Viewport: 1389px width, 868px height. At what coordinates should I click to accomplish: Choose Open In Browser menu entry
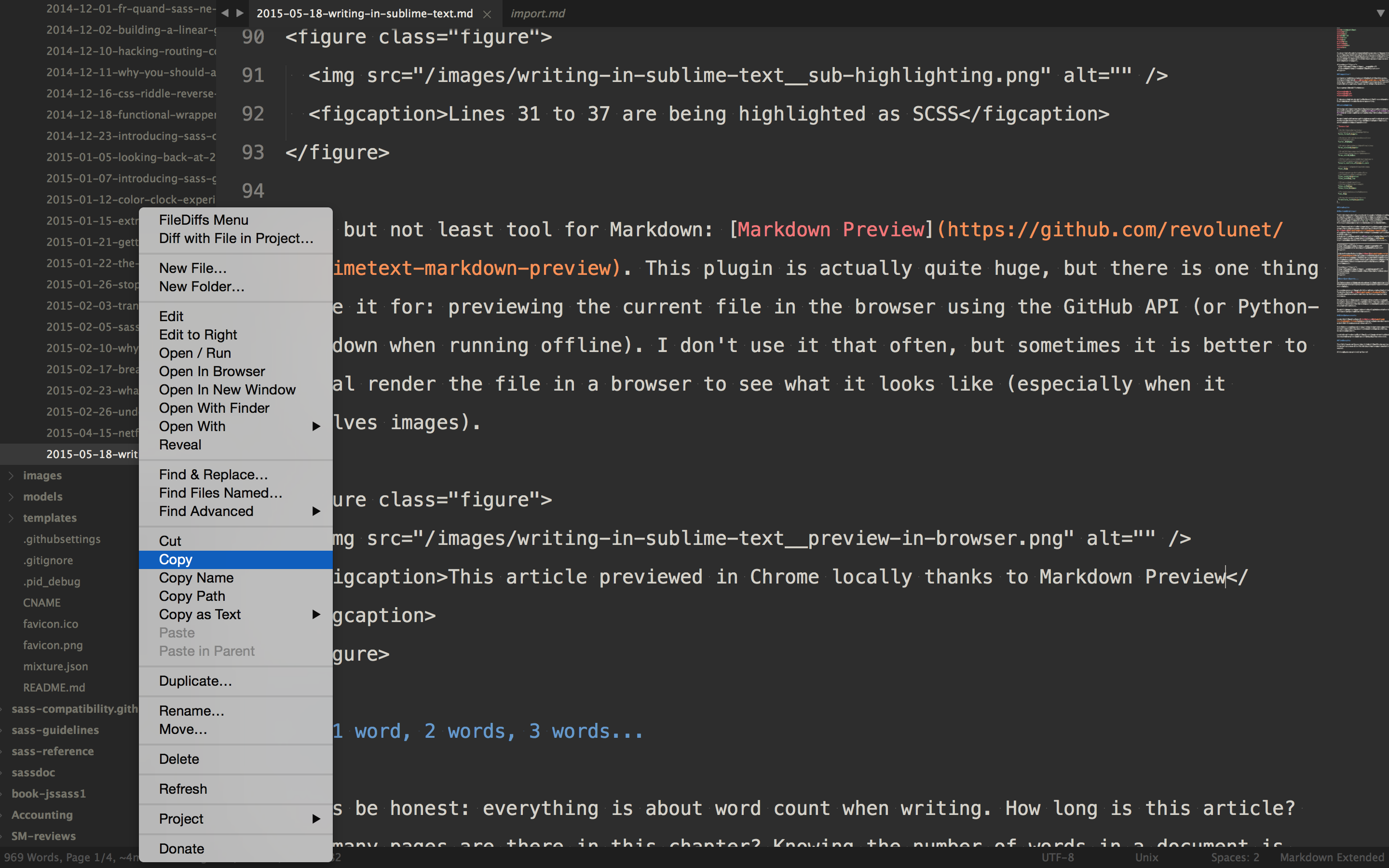point(212,371)
